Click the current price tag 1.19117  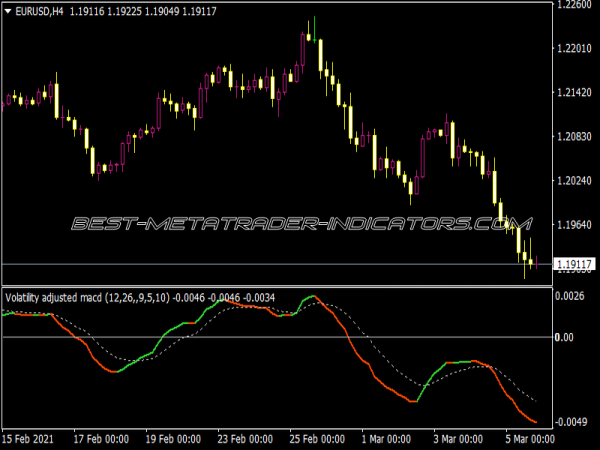pyautogui.click(x=574, y=264)
